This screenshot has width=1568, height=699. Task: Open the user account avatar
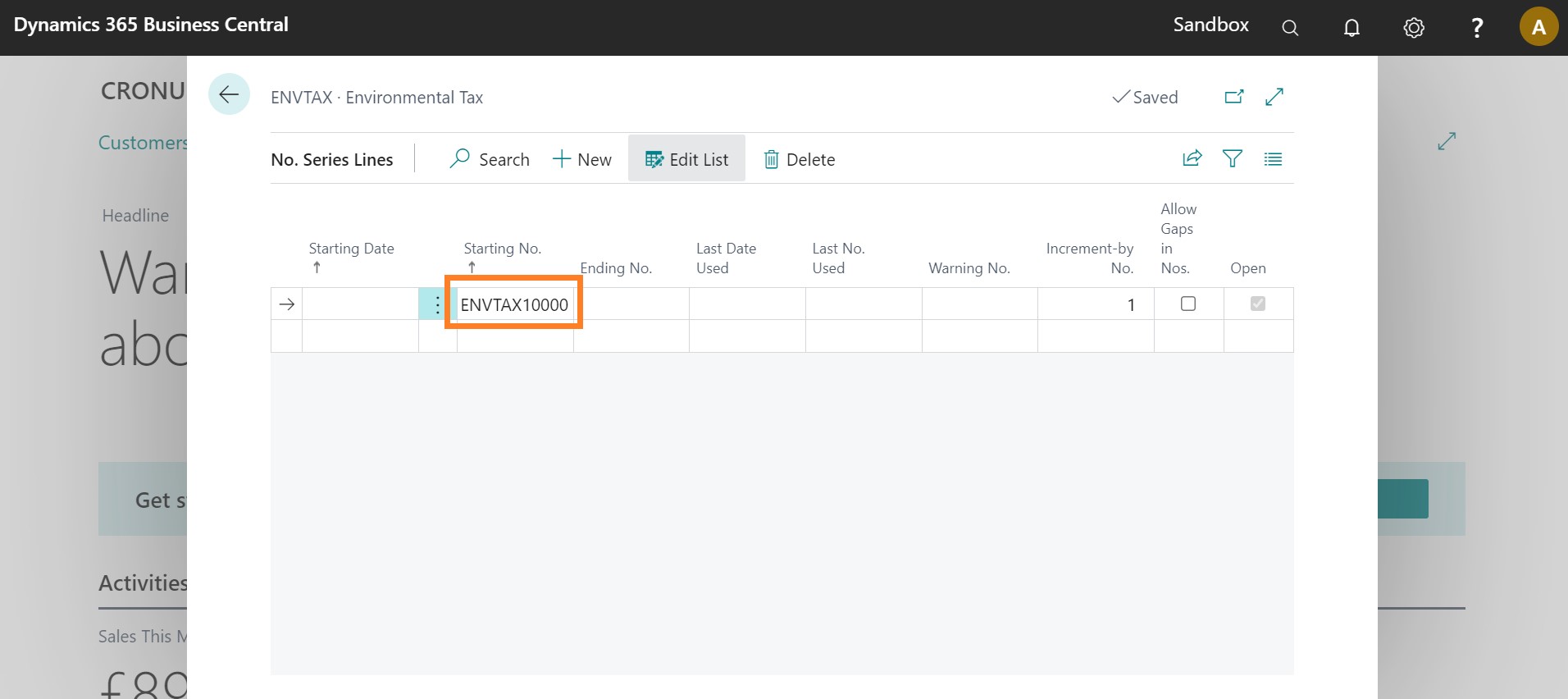[1538, 28]
